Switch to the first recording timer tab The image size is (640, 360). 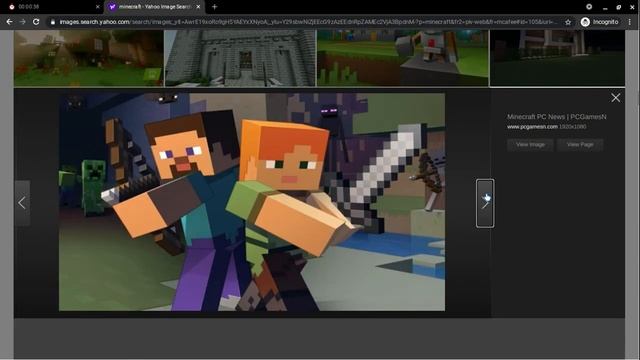53,7
